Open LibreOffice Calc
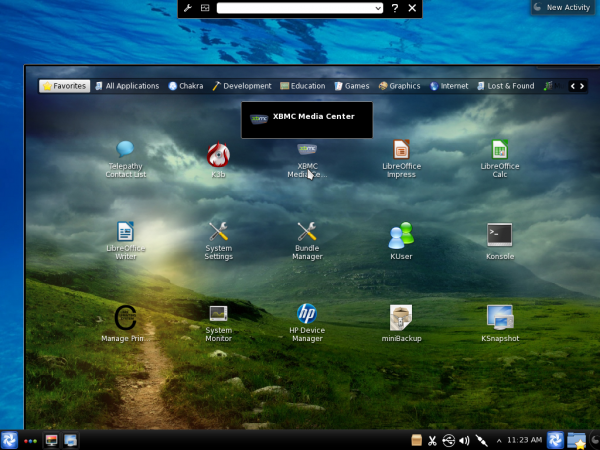Image resolution: width=600 pixels, height=450 pixels. 500,159
